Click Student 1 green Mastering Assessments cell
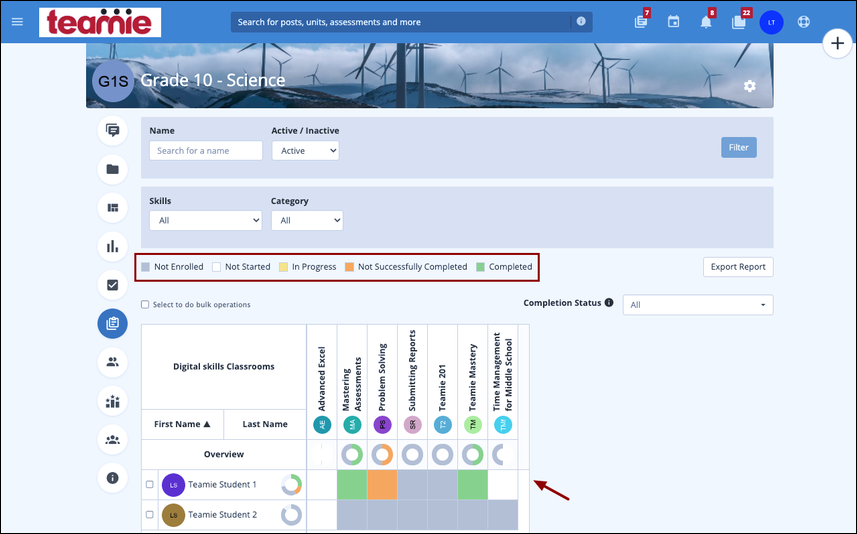This screenshot has height=534, width=857. (352, 485)
